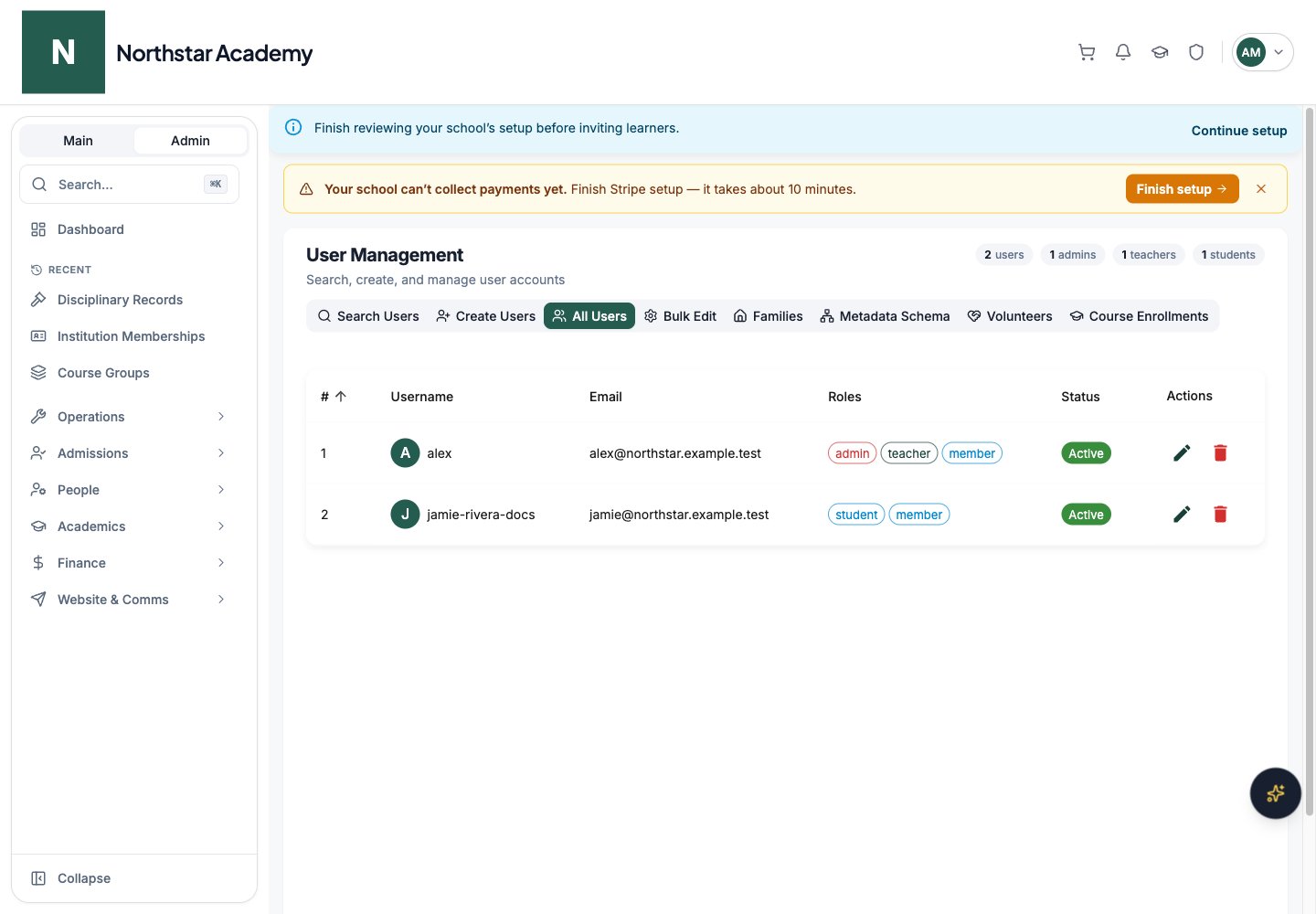Viewport: 1316px width, 914px height.
Task: Click the page vertical scrollbar
Action: click(x=1309, y=462)
